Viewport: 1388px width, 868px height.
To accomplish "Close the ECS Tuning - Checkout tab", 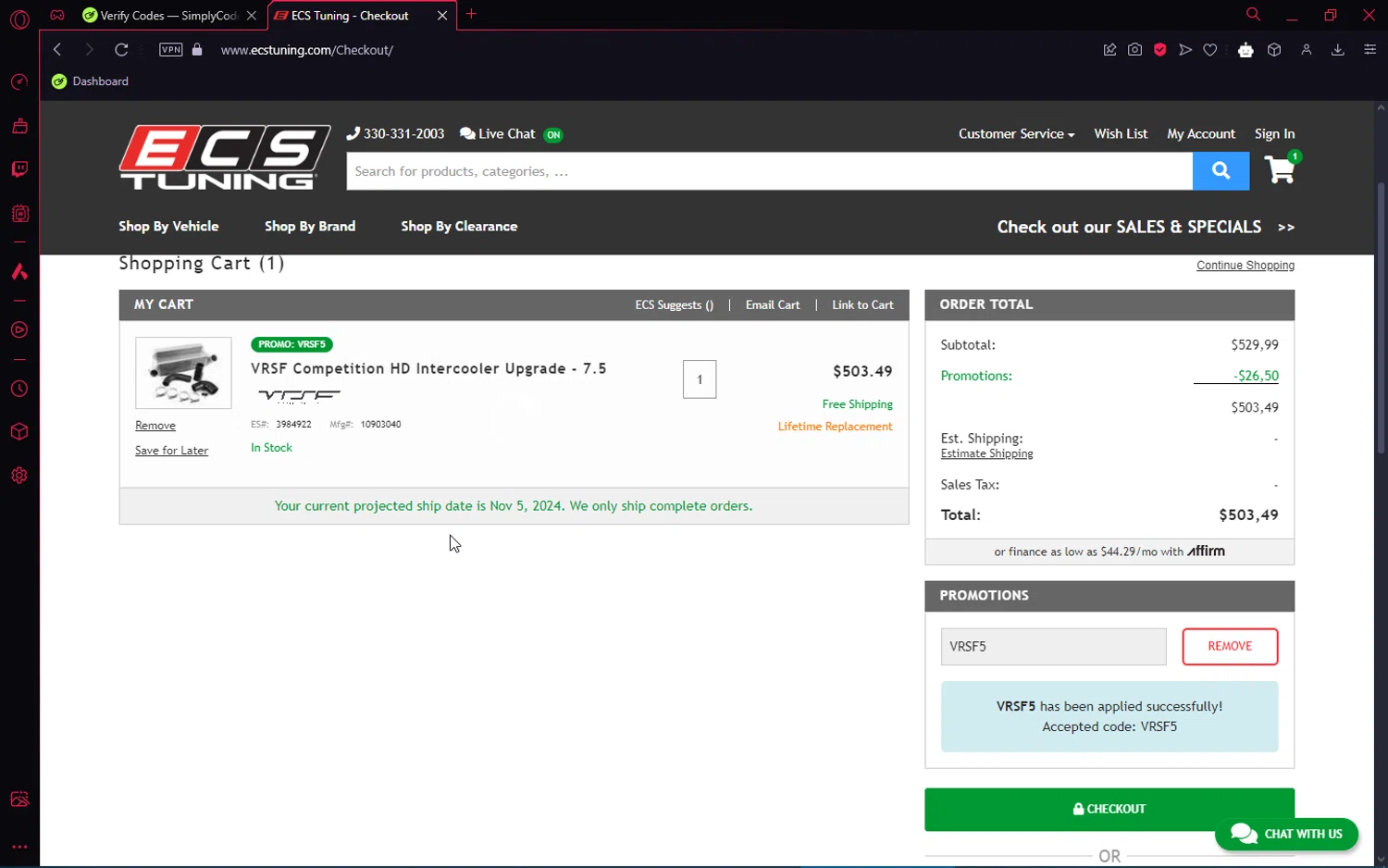I will click(441, 16).
